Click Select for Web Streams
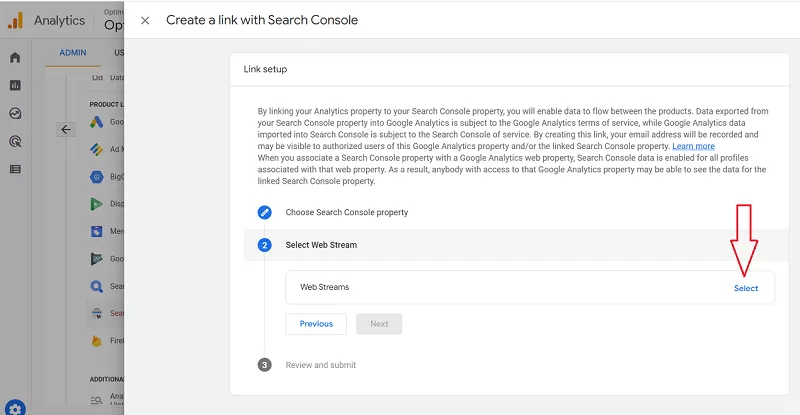 point(746,288)
